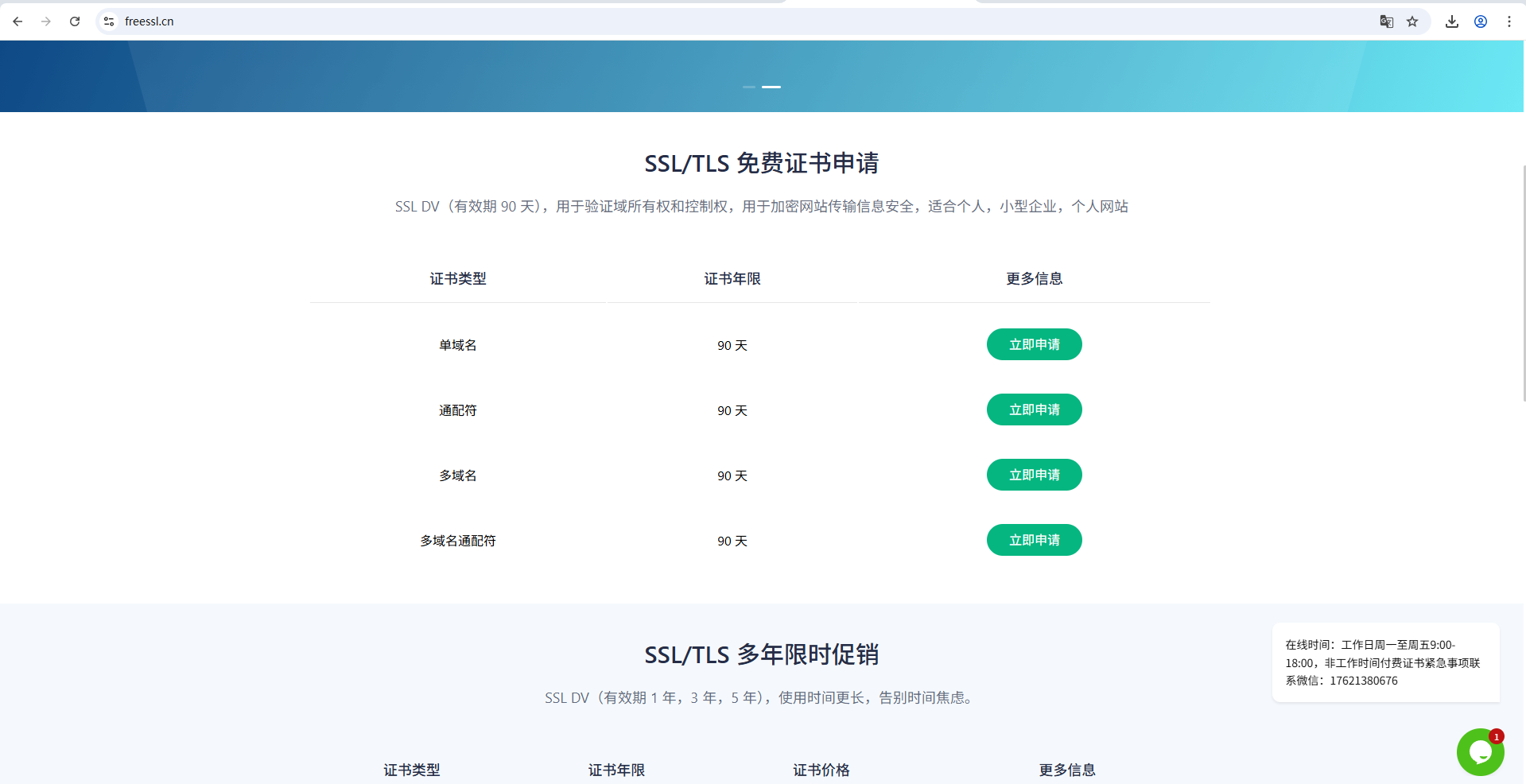Reload the freessl.cn page

75,21
